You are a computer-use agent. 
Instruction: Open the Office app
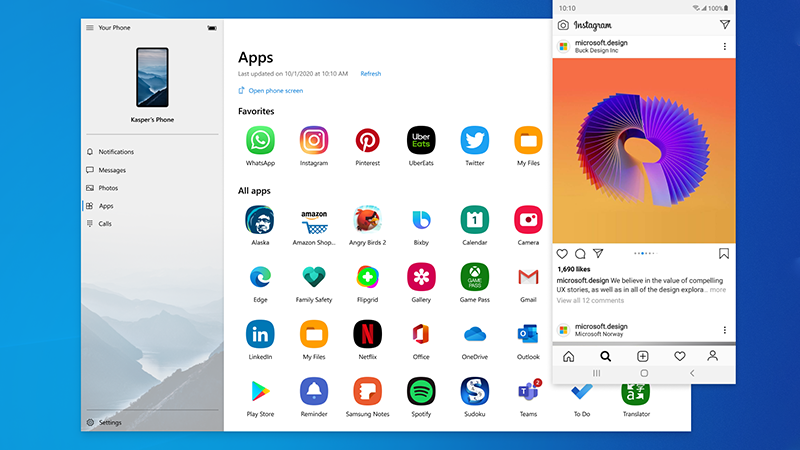(x=421, y=334)
